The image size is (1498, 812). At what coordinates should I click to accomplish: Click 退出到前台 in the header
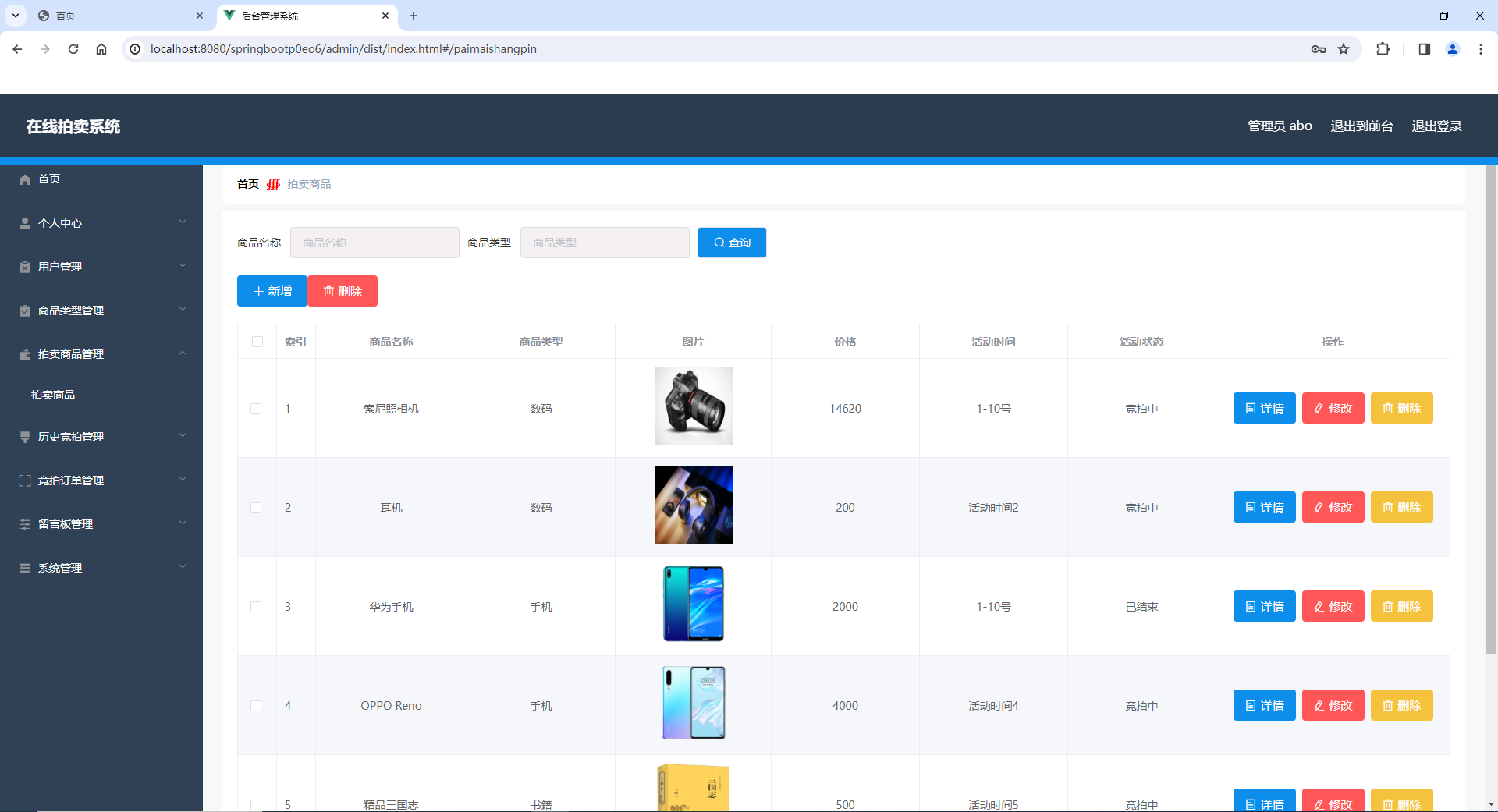(1361, 126)
